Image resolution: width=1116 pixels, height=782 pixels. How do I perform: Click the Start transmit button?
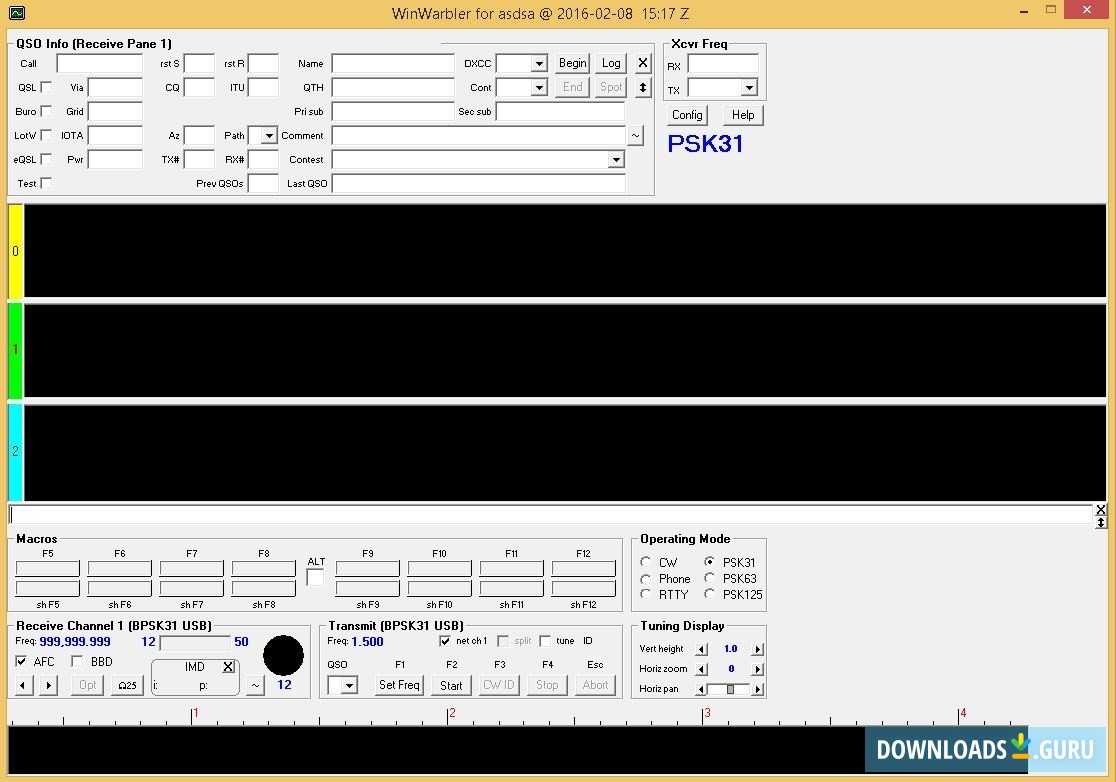(451, 685)
